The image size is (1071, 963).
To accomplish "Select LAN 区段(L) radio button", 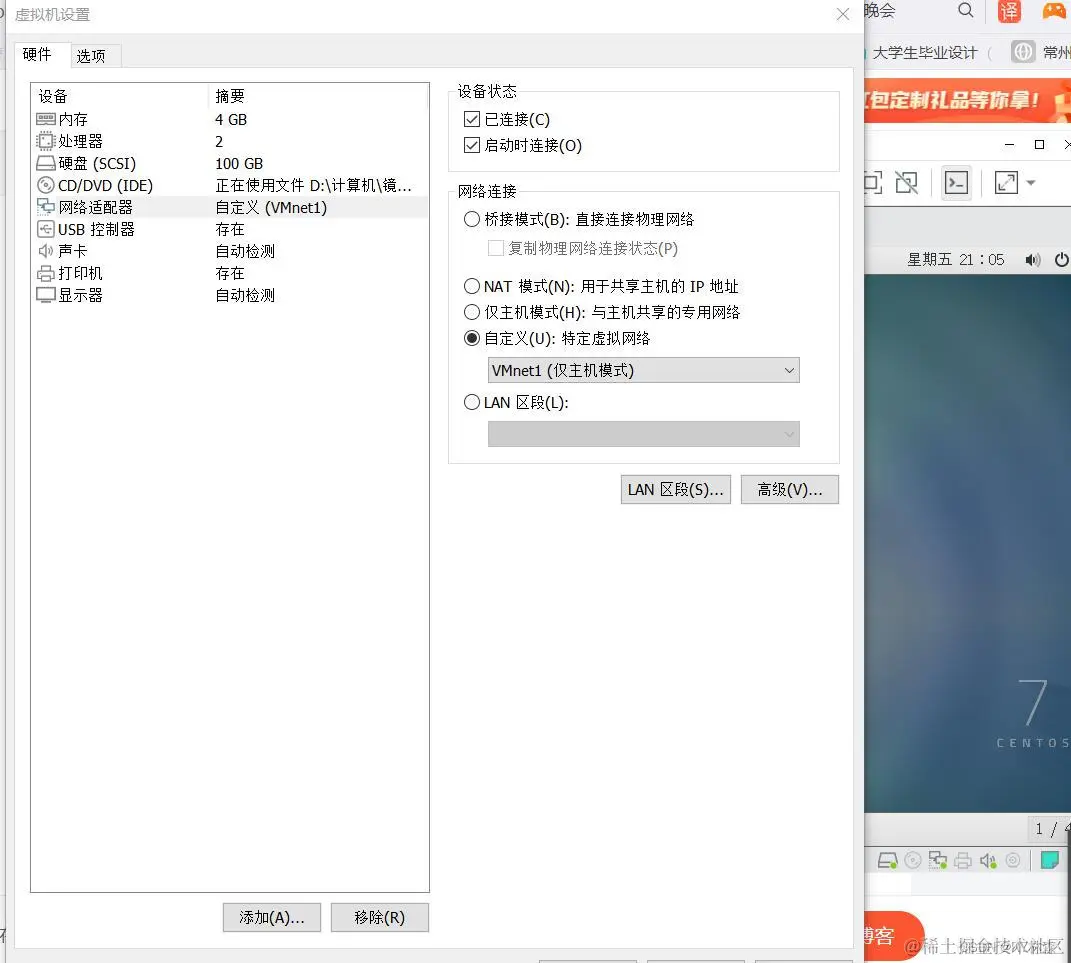I will click(x=471, y=402).
